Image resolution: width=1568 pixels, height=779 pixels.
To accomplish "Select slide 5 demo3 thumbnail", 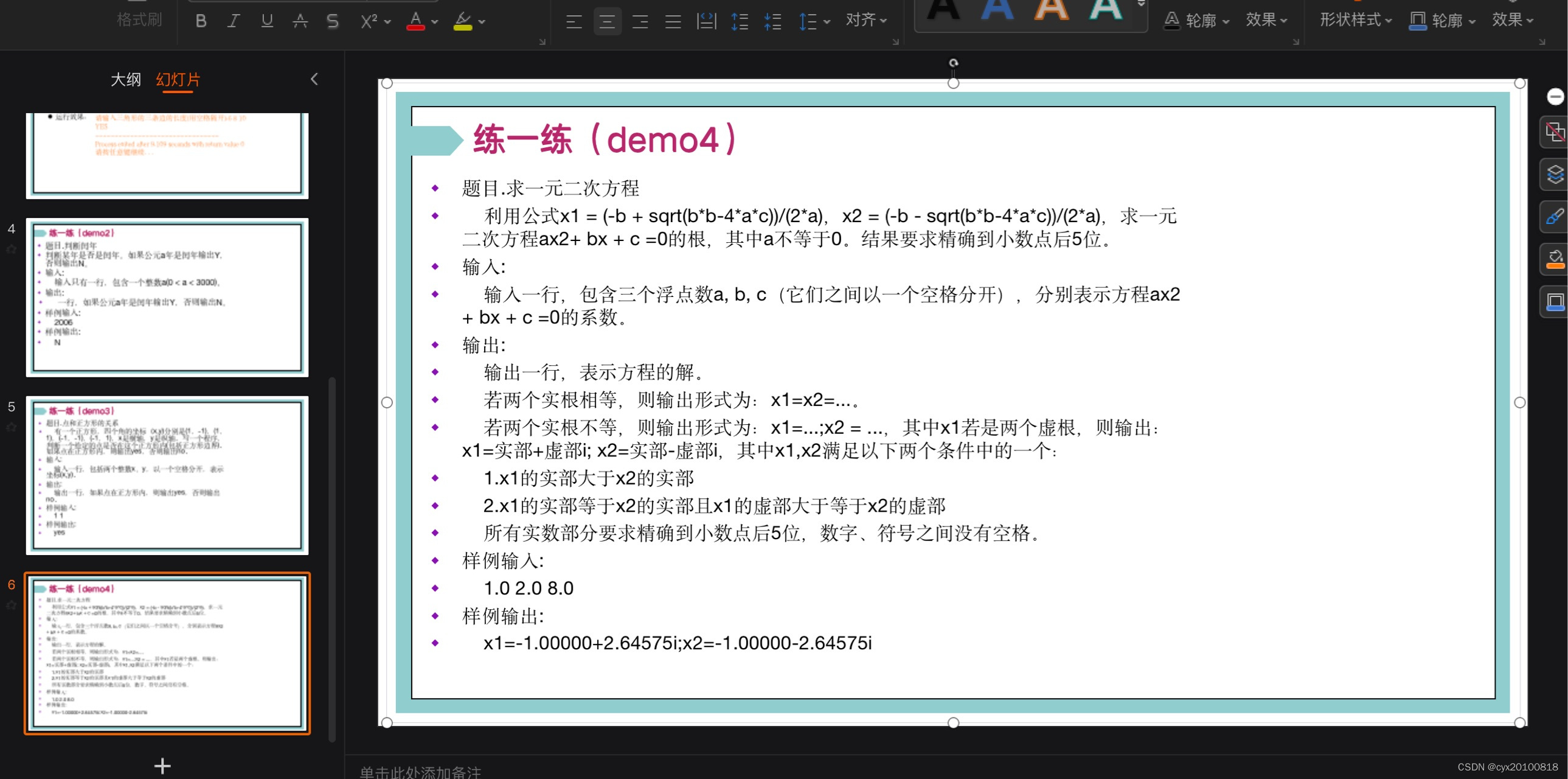I will [x=167, y=475].
